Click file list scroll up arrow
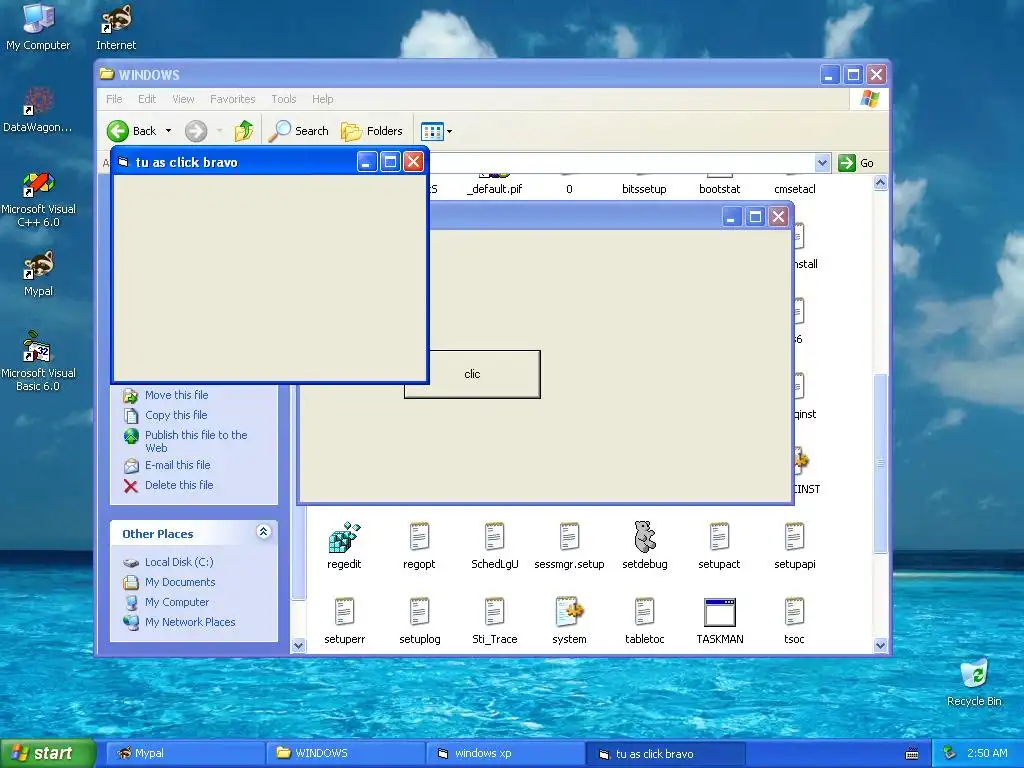This screenshot has height=768, width=1024. 880,183
